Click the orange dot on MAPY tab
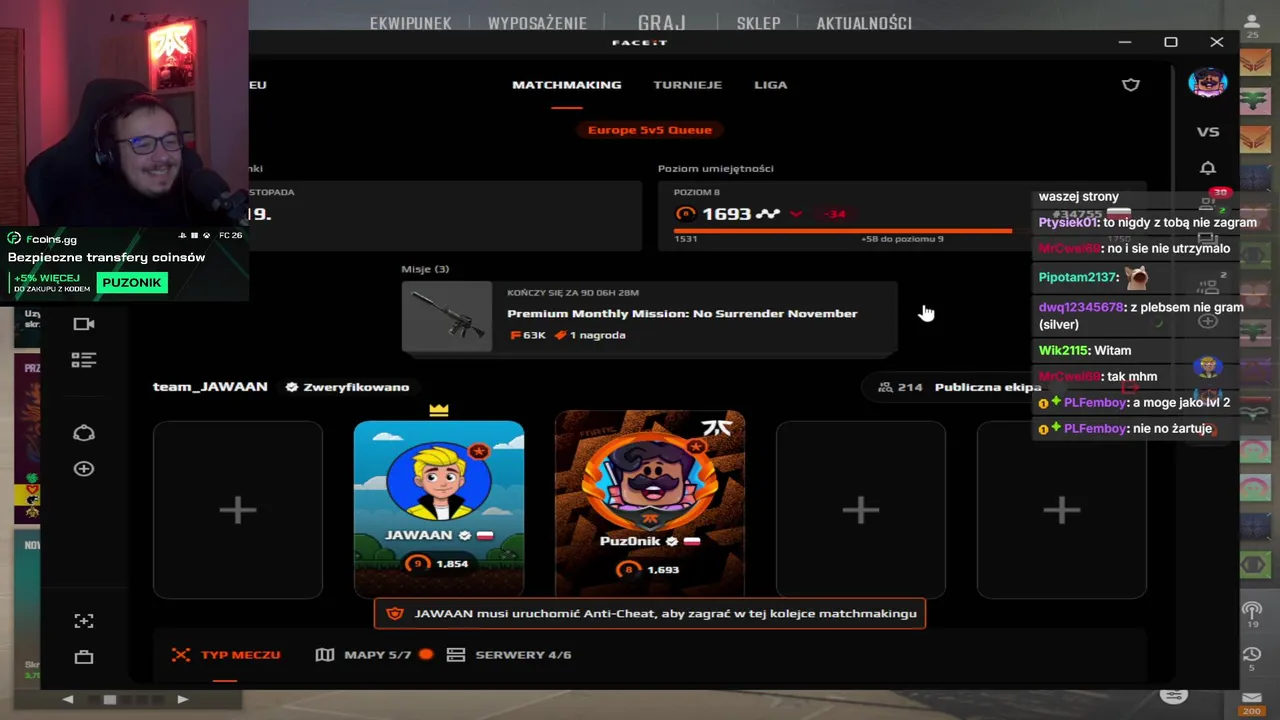Screen dimensions: 1280x720 point(426,655)
